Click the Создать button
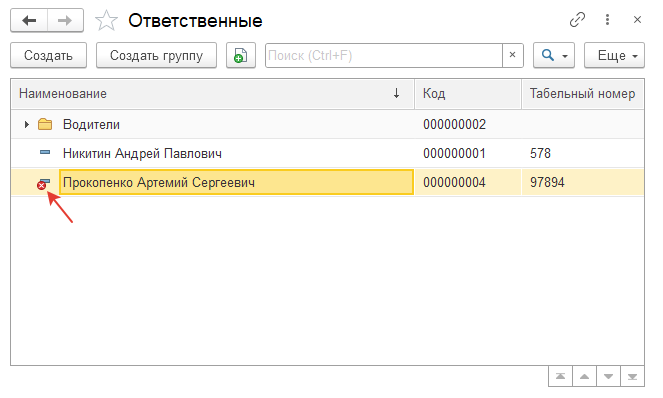 pos(48,55)
